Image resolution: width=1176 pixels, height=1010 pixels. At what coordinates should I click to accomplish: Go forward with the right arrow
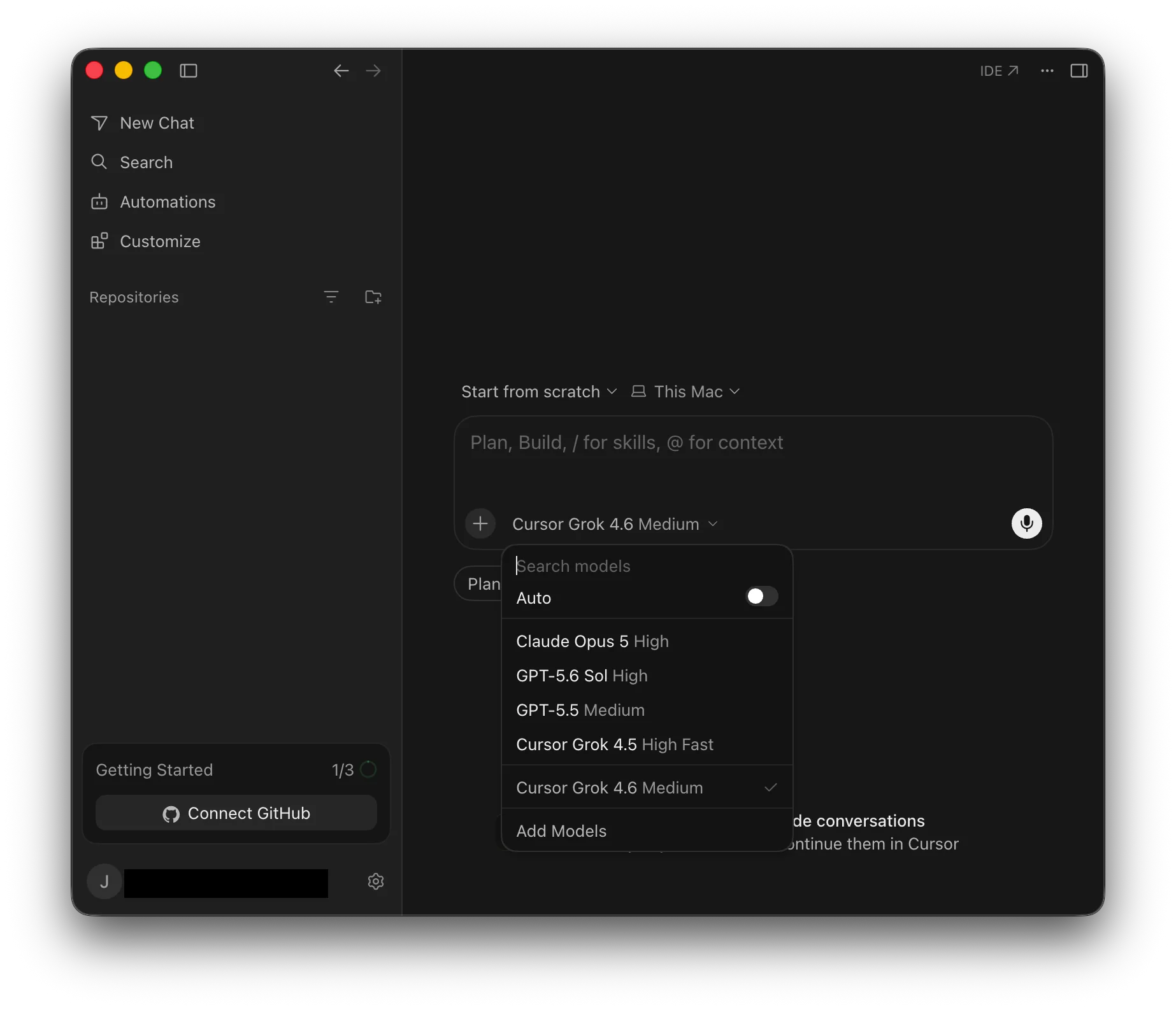(x=373, y=71)
